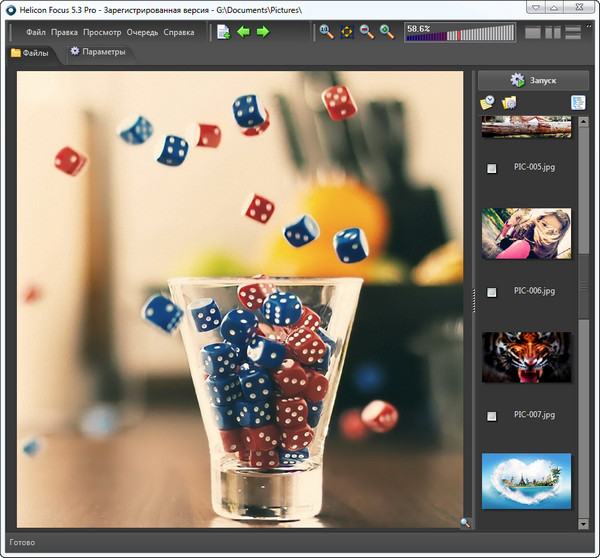
Task: Enable the PIC-007.jpg checkbox
Action: (491, 416)
